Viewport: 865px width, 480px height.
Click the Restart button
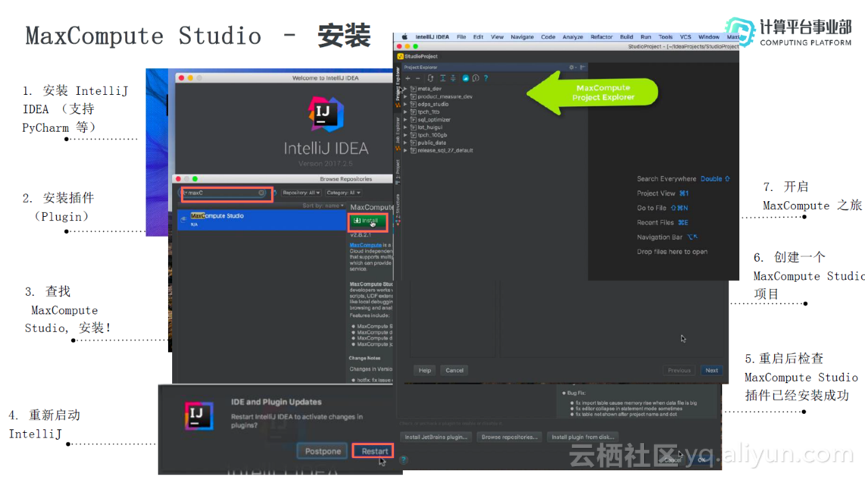[x=374, y=451]
